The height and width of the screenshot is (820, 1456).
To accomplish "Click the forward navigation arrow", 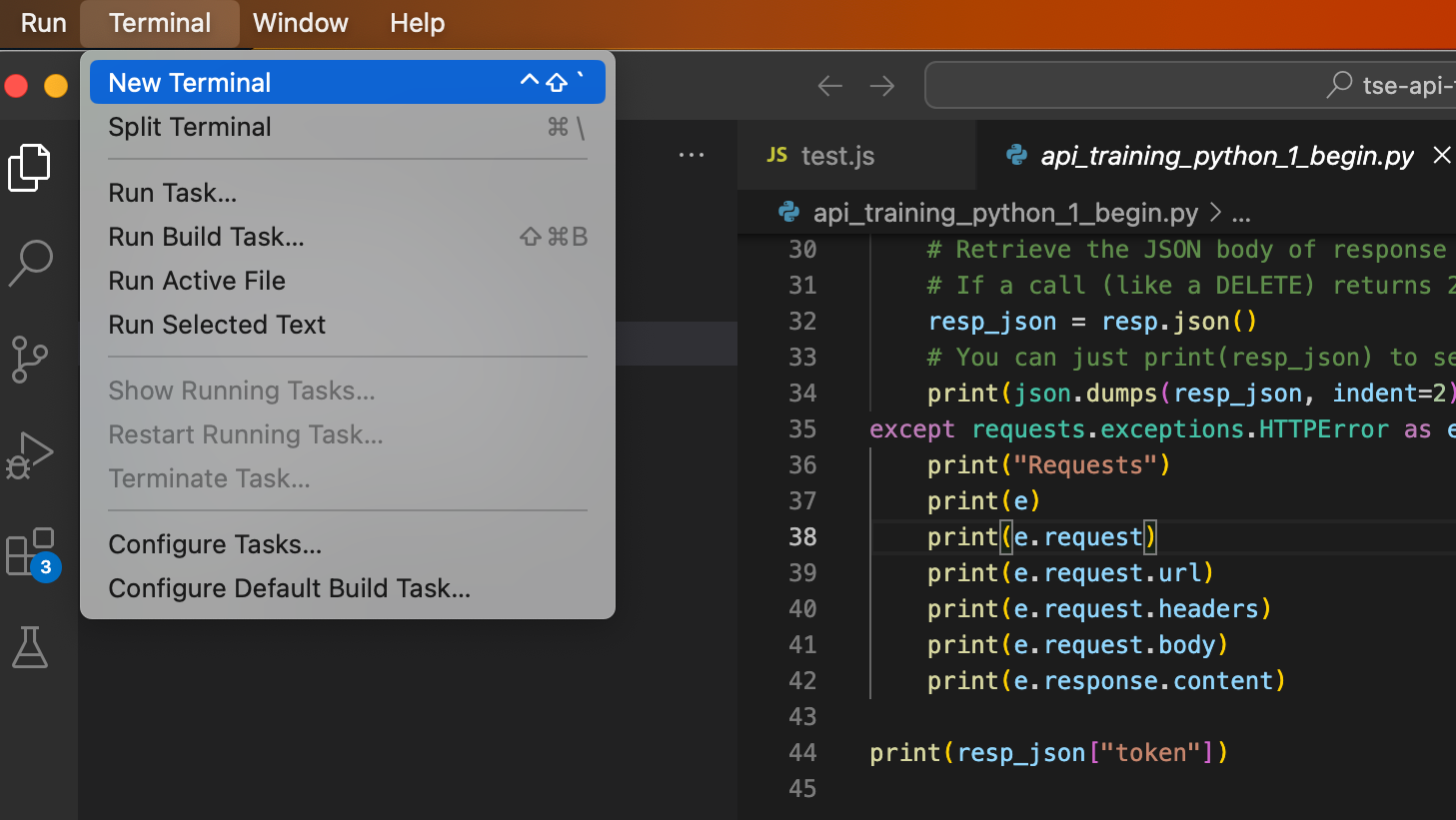I will (x=882, y=86).
